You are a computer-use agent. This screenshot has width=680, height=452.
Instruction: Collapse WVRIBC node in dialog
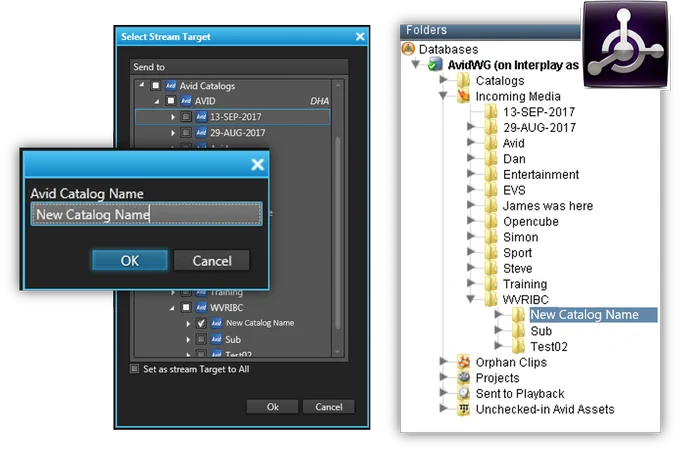pyautogui.click(x=172, y=308)
